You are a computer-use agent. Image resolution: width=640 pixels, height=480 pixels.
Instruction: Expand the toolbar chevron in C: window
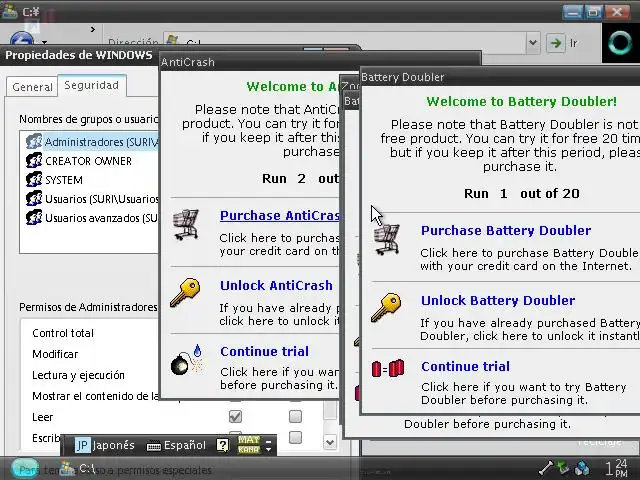point(93,29)
